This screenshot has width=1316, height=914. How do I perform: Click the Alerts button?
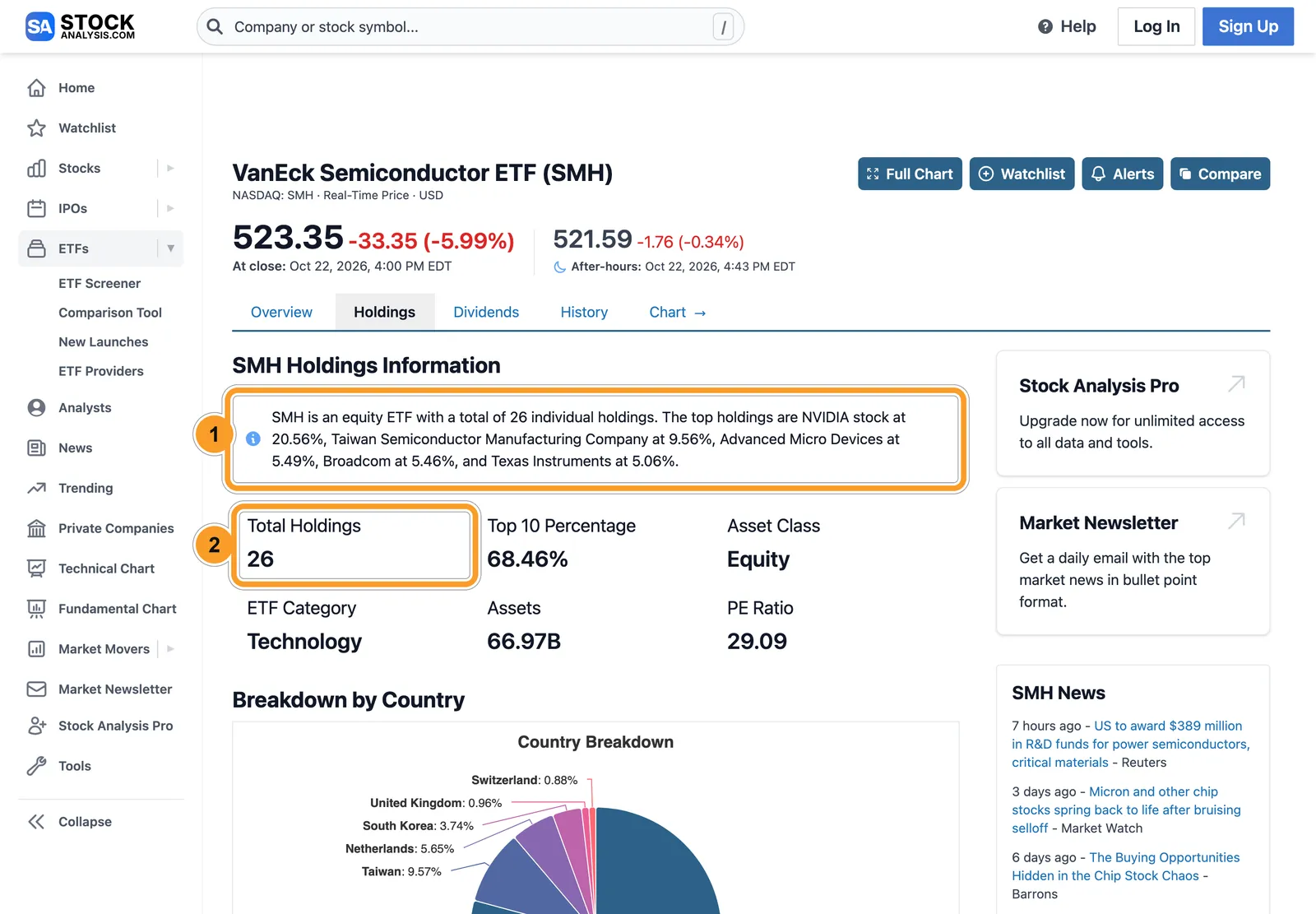1123,174
